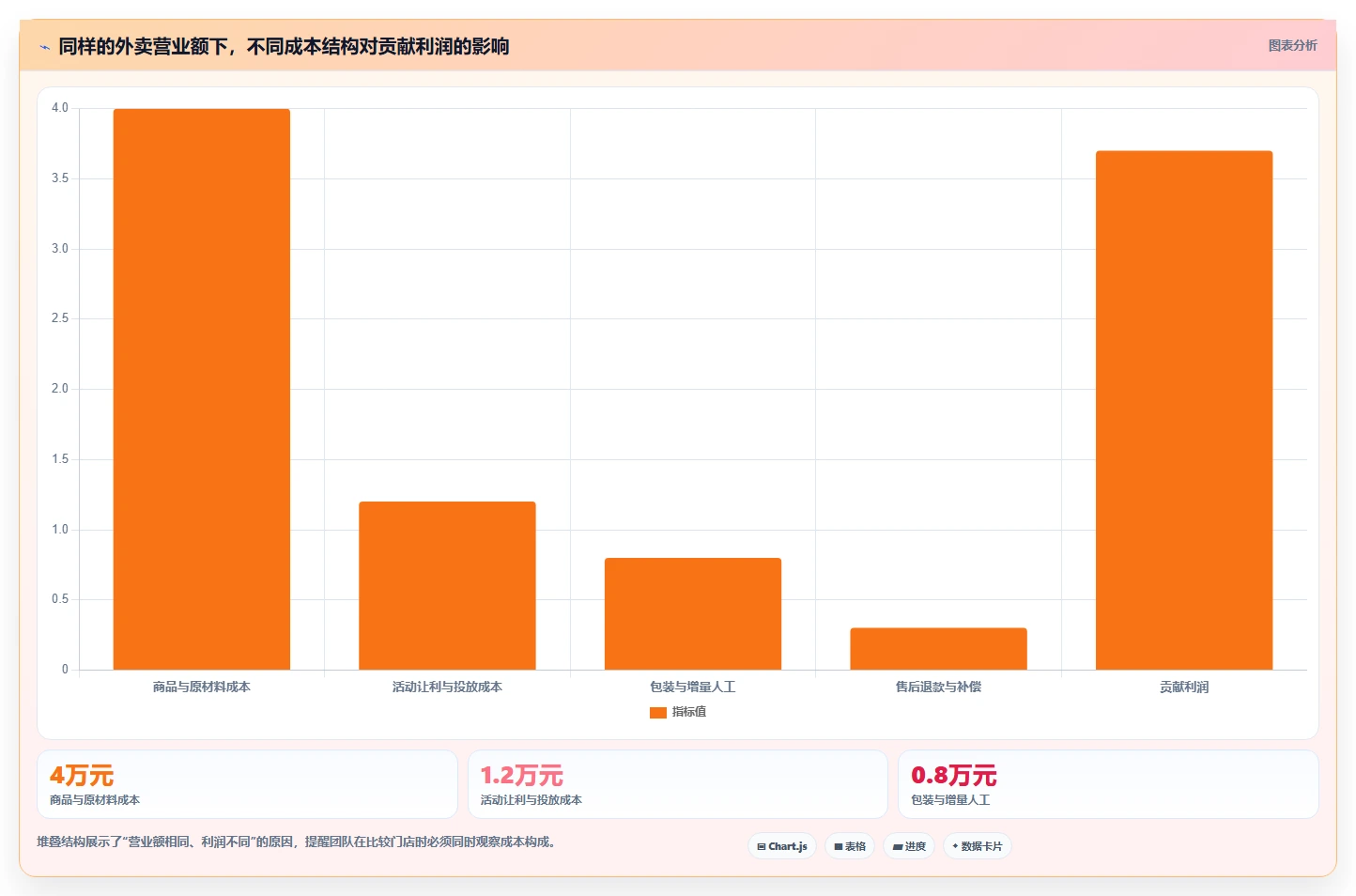This screenshot has width=1356, height=896.
Task: Click the 1.2万元 data card value
Action: click(522, 776)
